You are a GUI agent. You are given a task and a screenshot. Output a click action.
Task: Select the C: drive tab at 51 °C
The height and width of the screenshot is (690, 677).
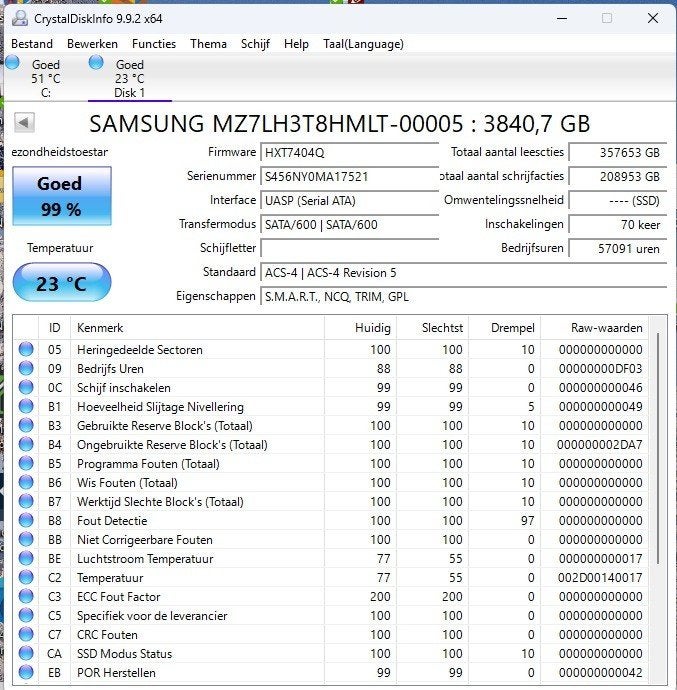[x=45, y=78]
